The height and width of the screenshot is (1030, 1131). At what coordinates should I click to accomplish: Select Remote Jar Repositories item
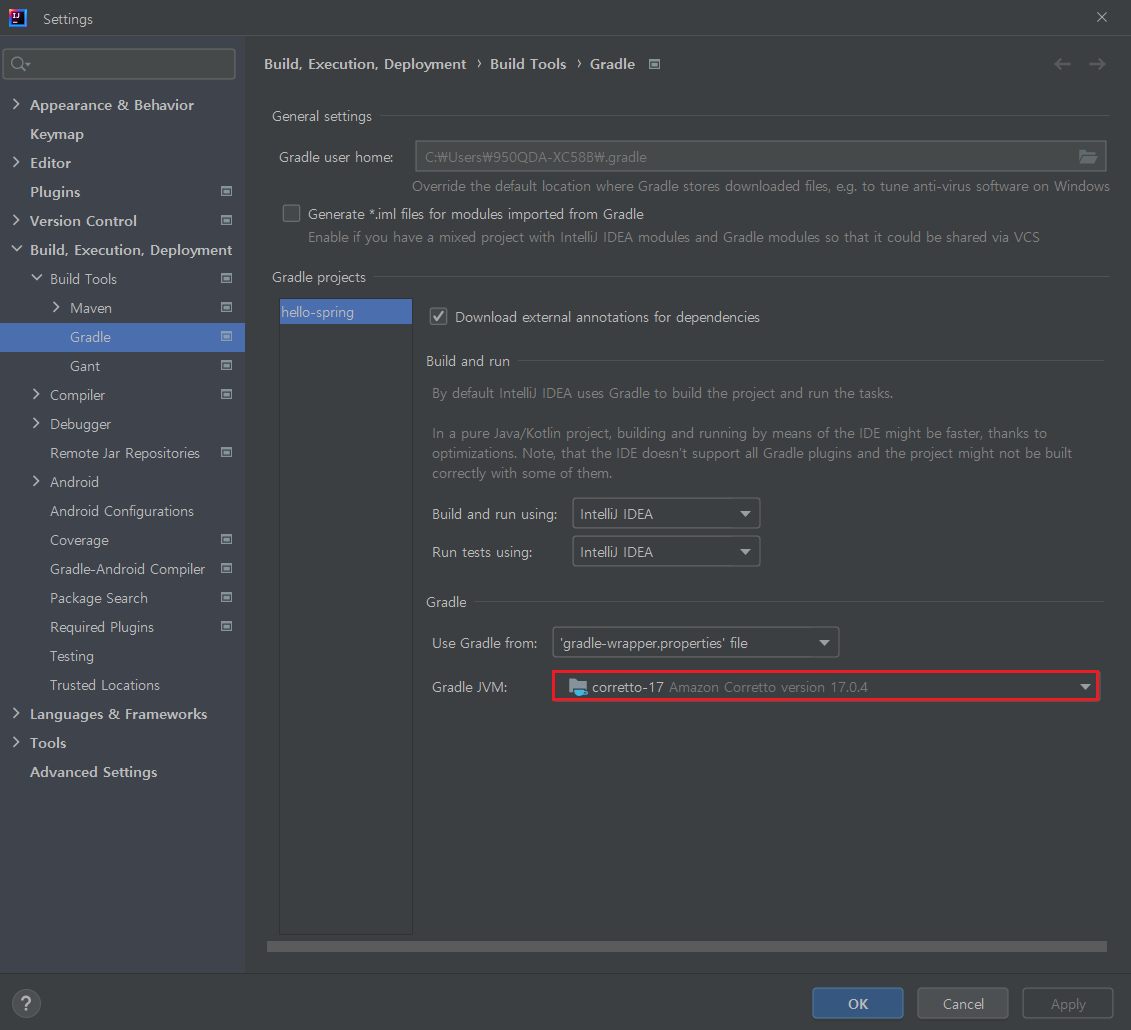coord(125,453)
